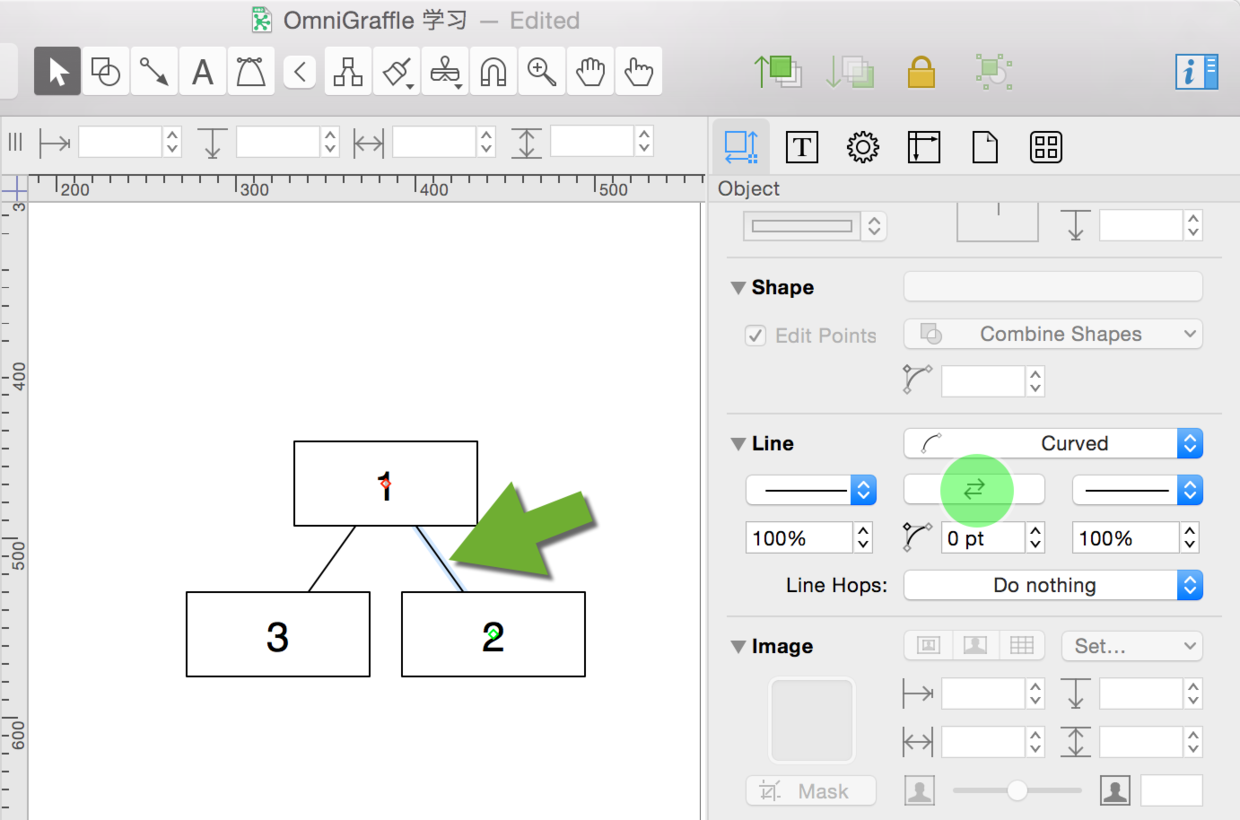Collapse the Image section triangle

click(x=738, y=647)
